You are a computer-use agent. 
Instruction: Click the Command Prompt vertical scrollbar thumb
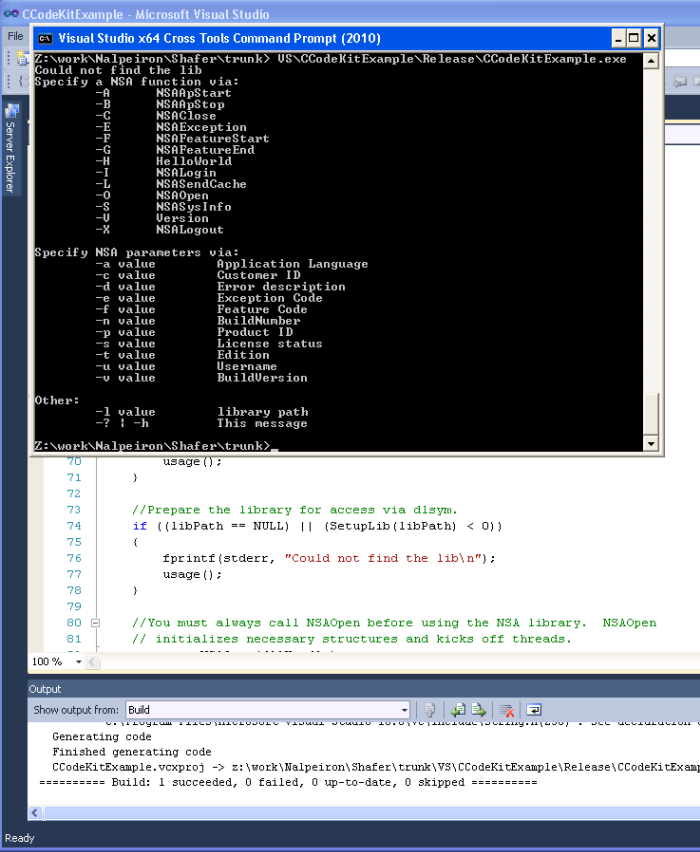[651, 414]
